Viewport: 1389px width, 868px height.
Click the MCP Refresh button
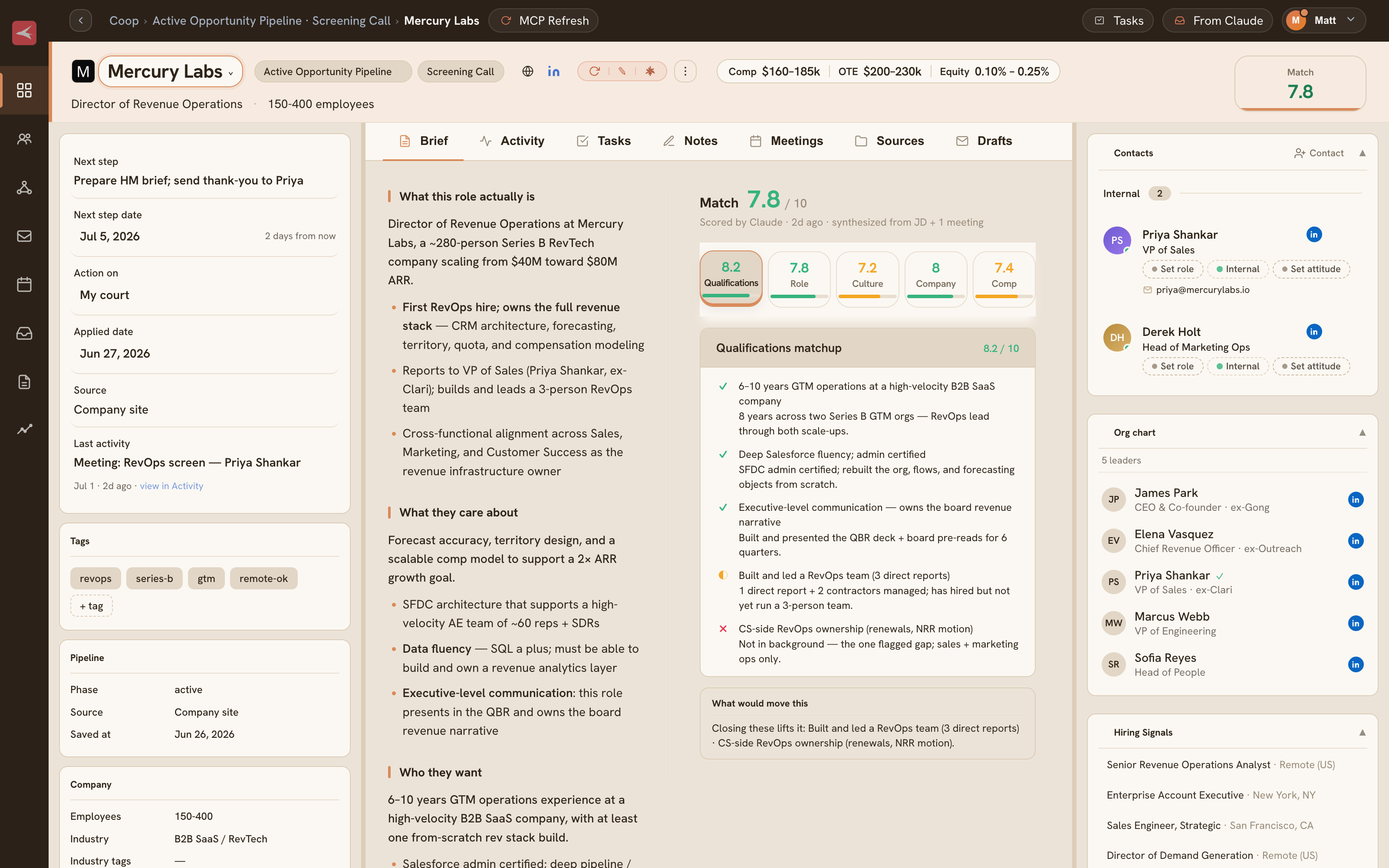(543, 21)
